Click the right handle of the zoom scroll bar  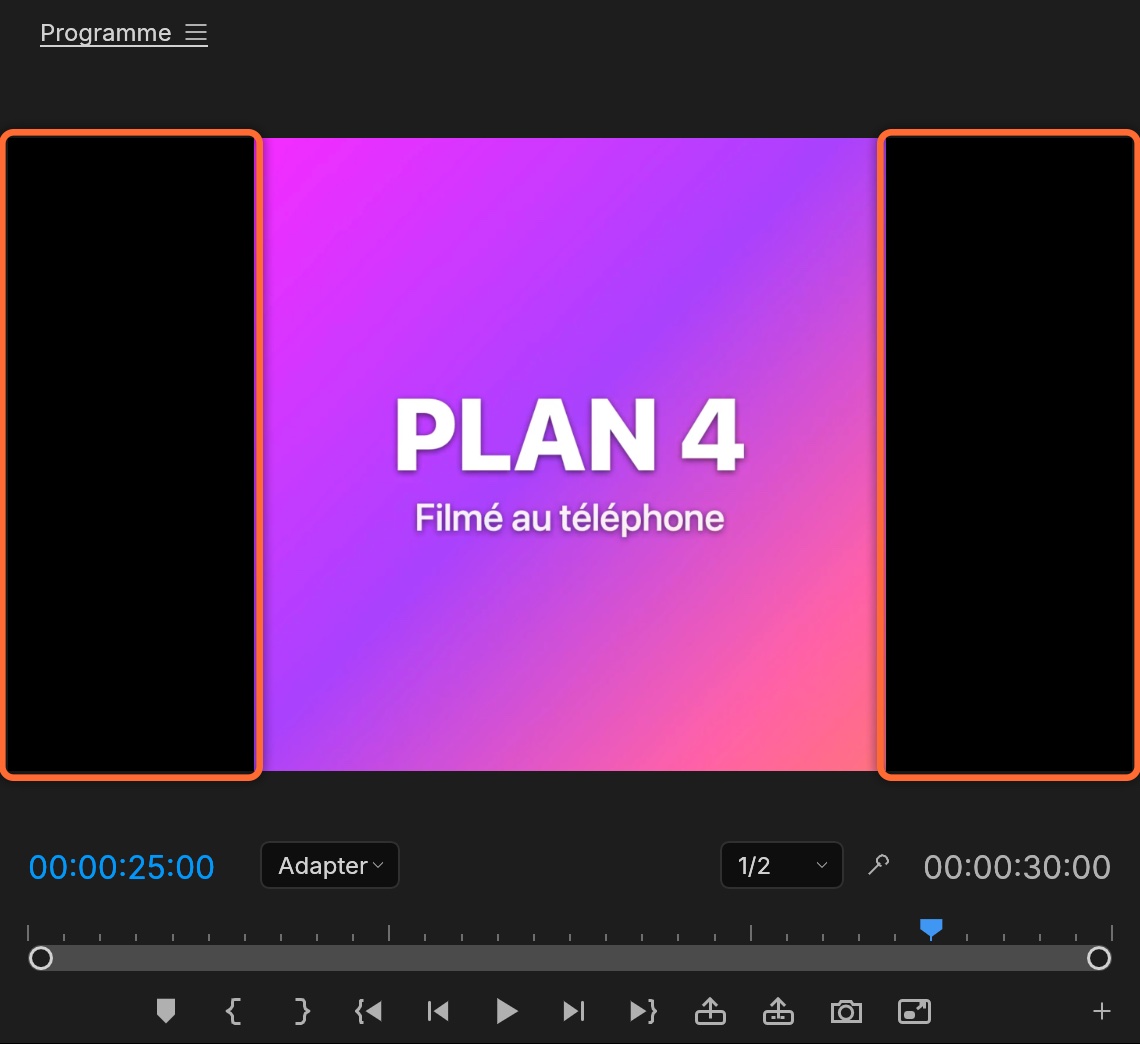coord(1099,958)
